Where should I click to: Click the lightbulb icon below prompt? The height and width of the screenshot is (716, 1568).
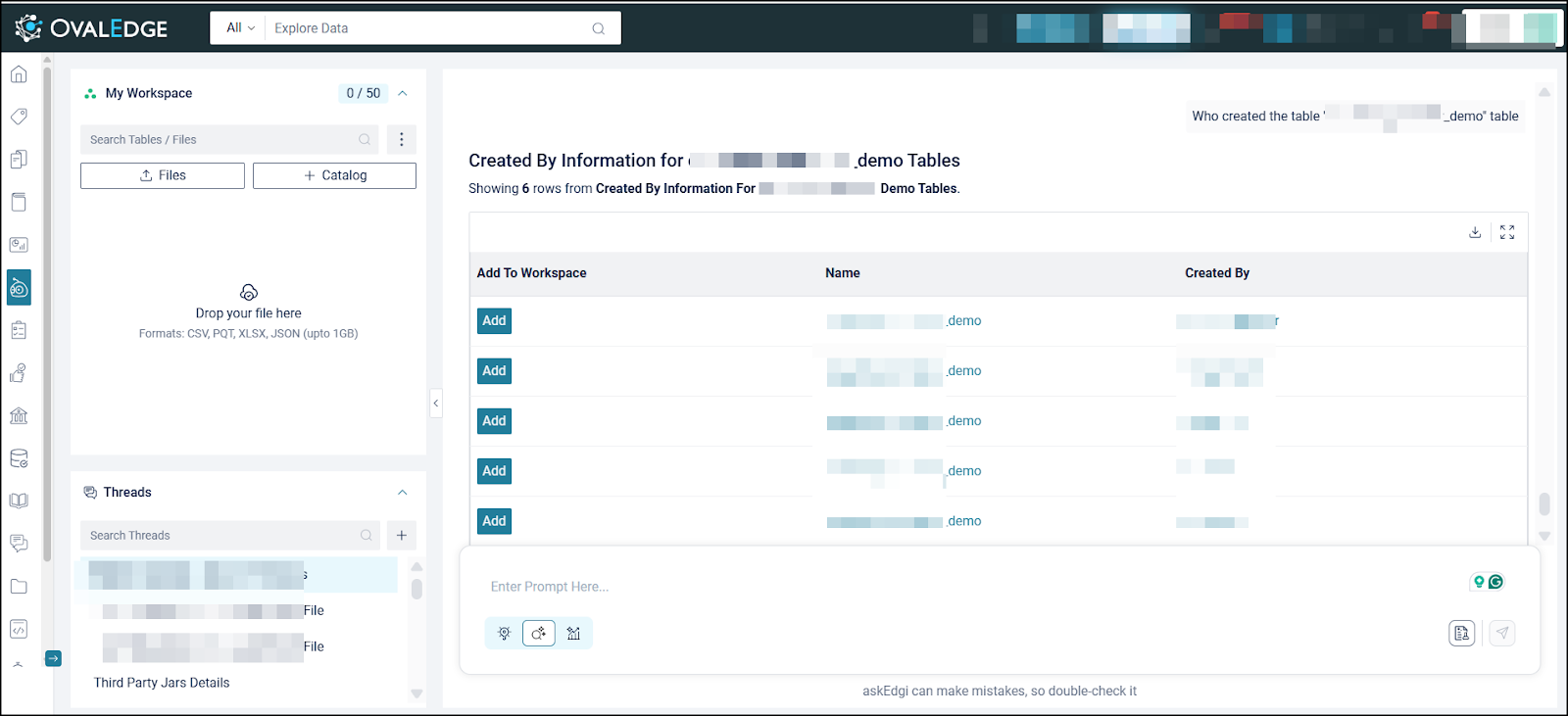coord(505,634)
